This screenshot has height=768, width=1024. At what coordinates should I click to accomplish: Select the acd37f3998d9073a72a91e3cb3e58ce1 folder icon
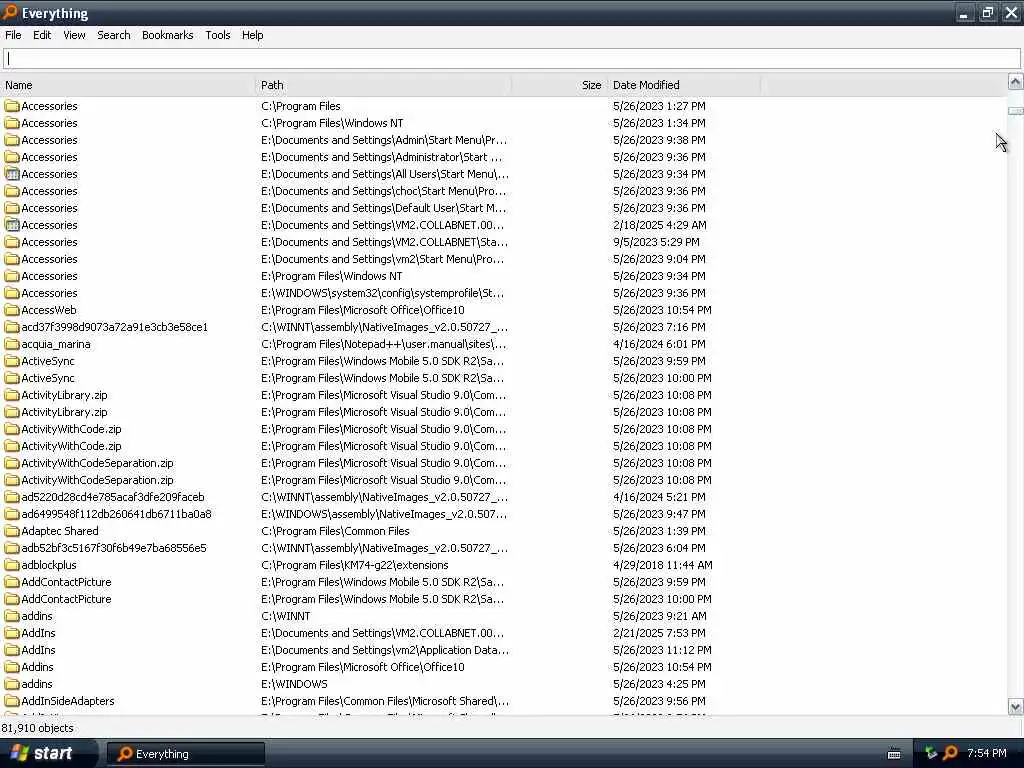tap(12, 327)
